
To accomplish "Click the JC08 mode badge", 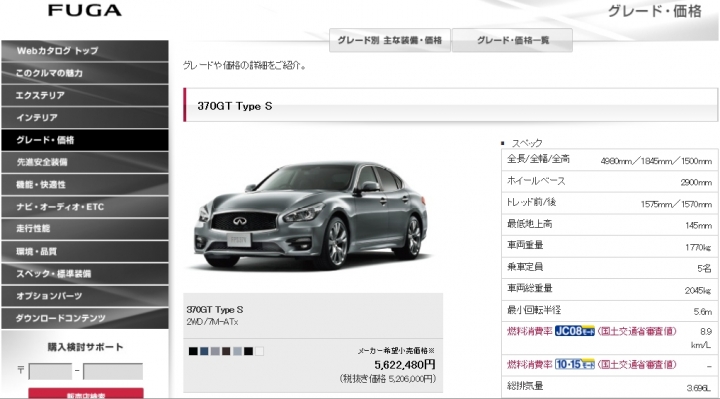I will coord(574,331).
